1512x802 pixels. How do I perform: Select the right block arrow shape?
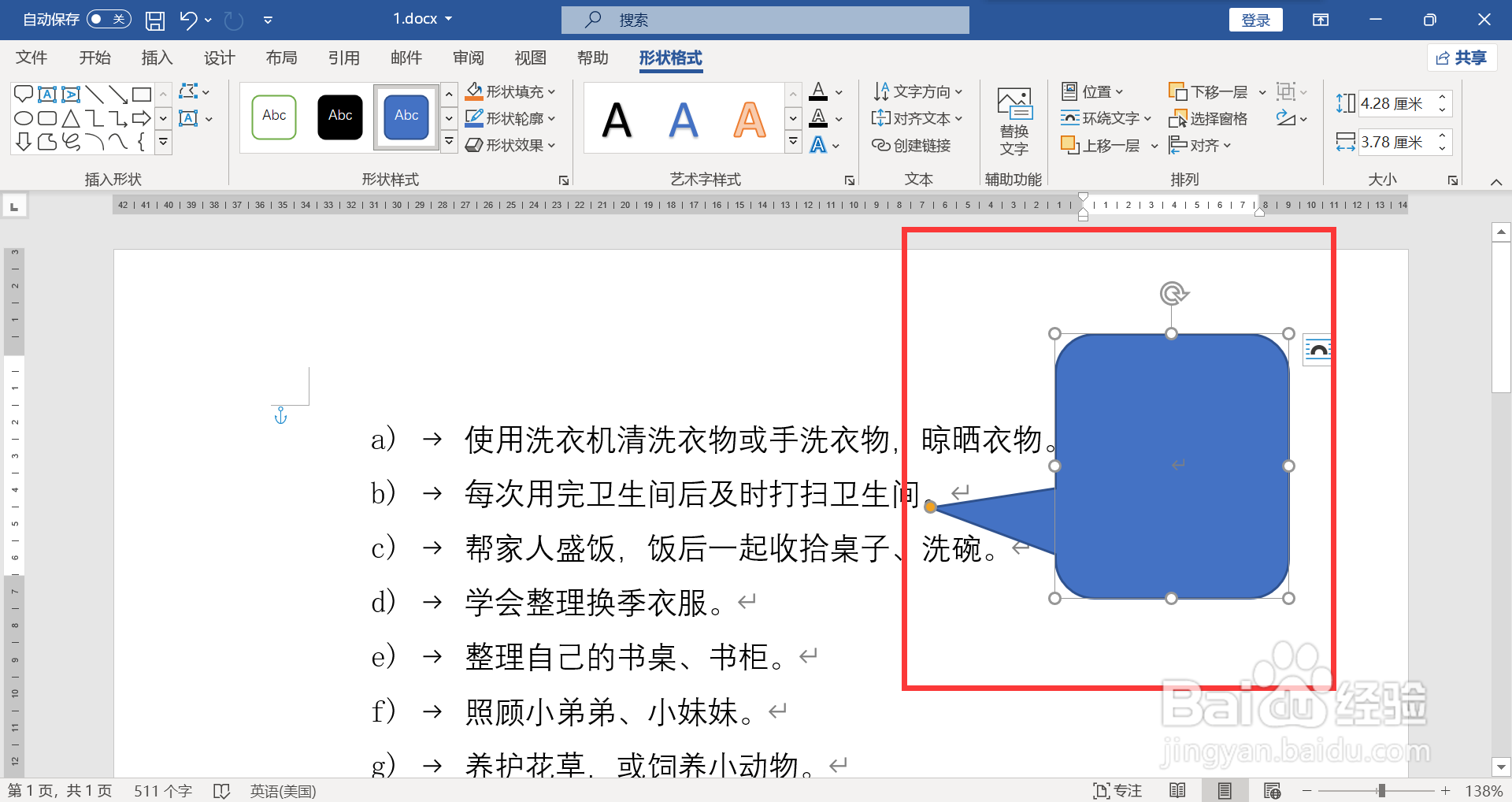(142, 118)
